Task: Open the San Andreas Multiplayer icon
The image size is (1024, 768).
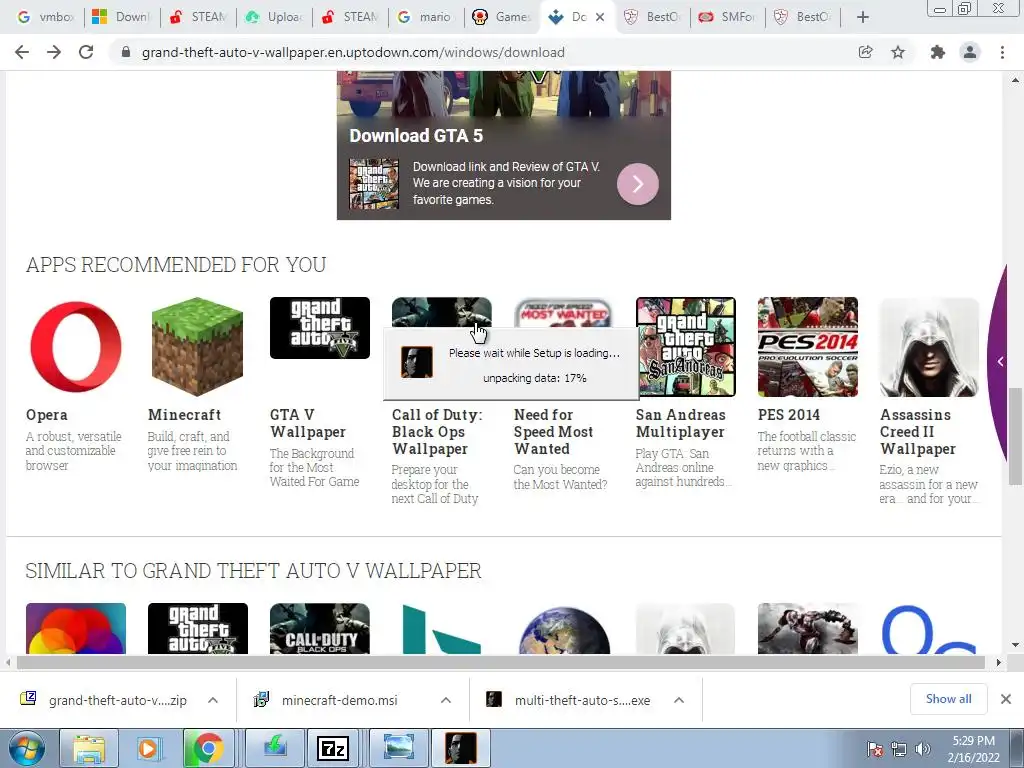Action: click(686, 347)
